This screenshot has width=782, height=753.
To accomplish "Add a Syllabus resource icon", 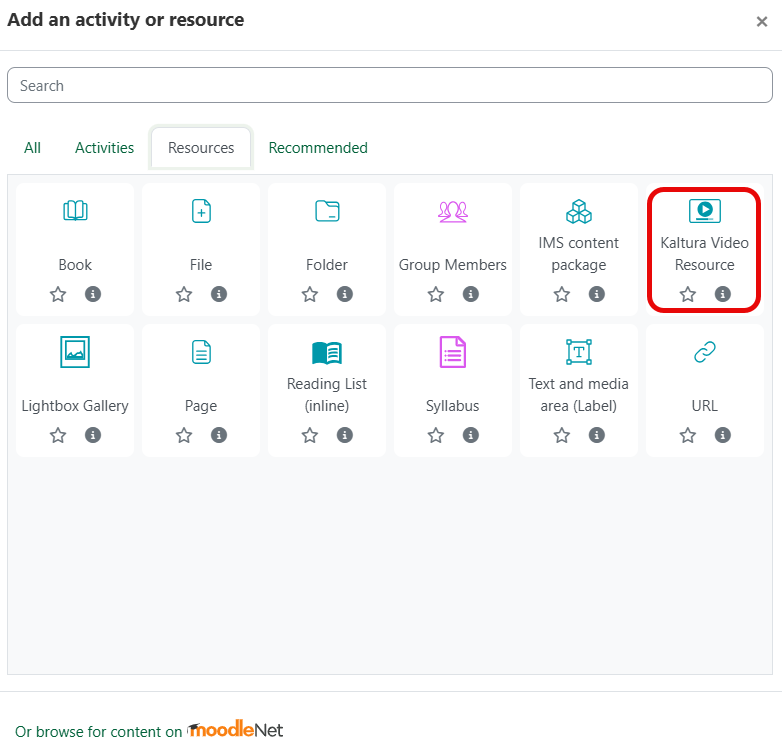I will pos(452,352).
